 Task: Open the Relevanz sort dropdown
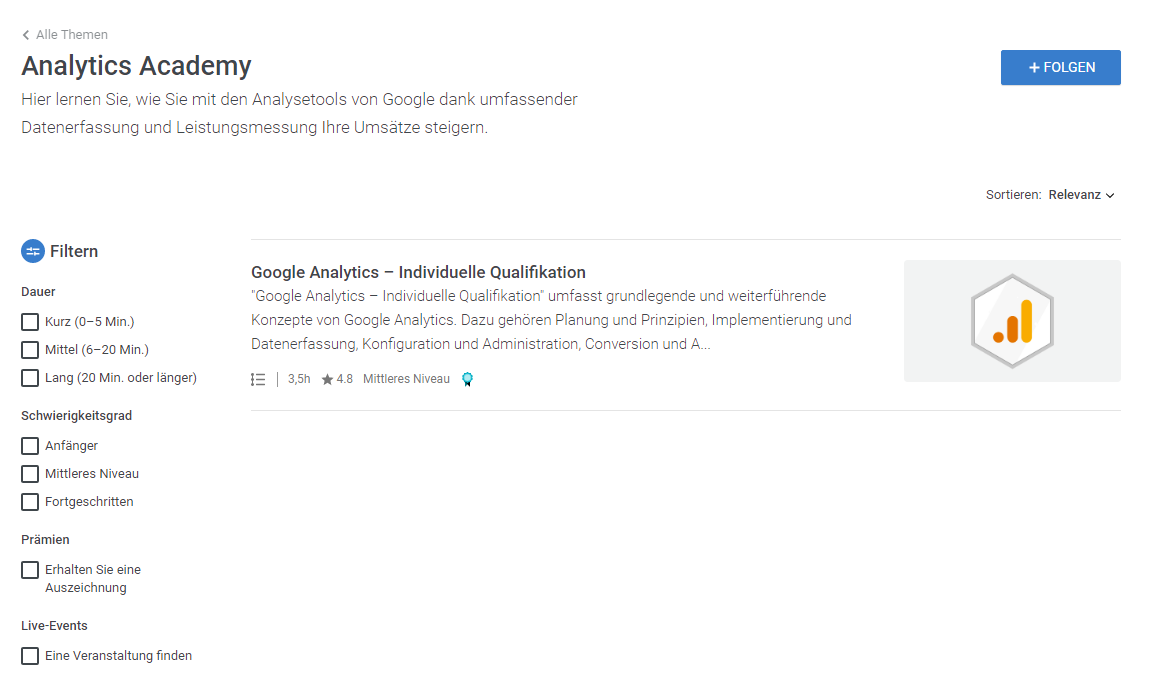click(1081, 195)
